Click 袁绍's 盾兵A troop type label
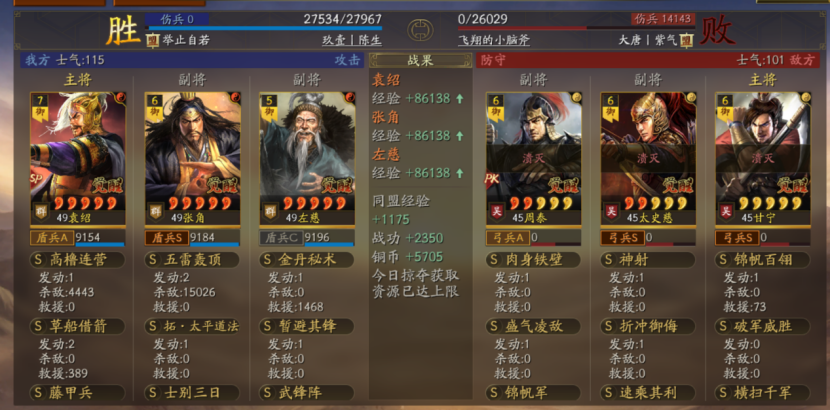This screenshot has height=410, width=830. click(52, 238)
